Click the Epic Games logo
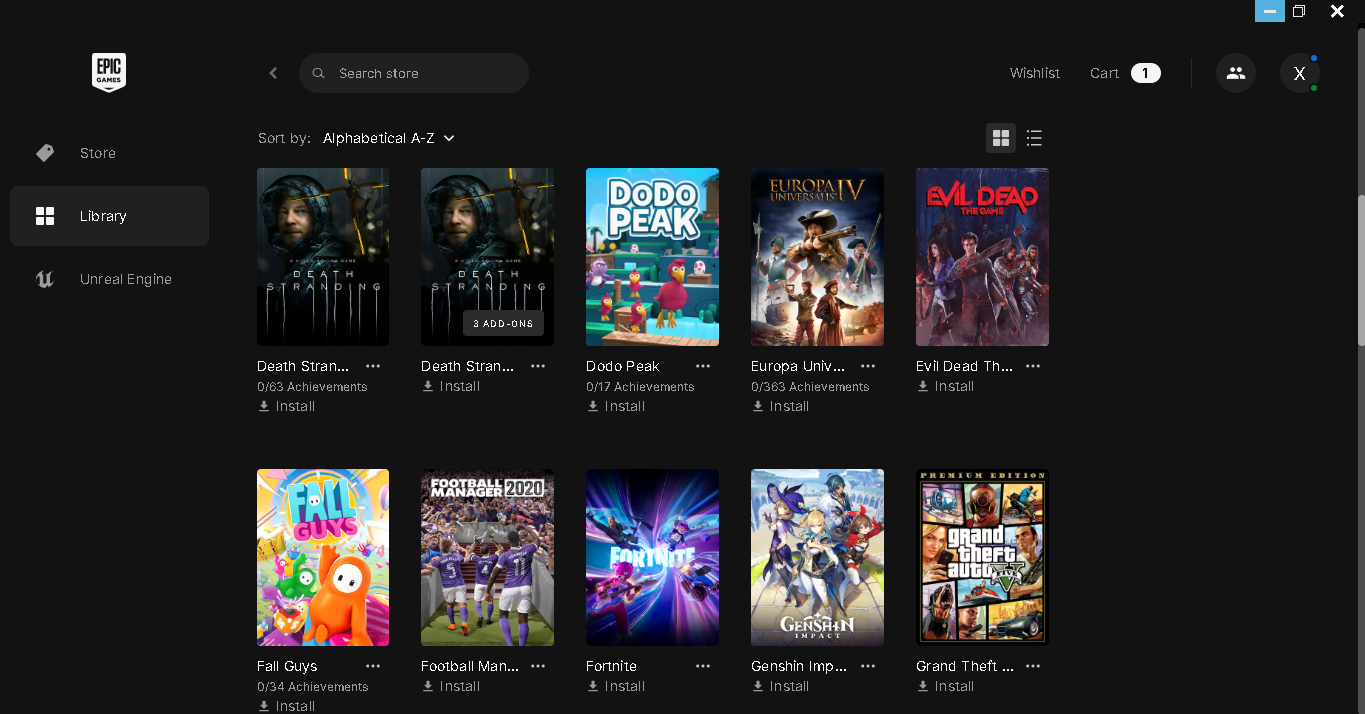The width and height of the screenshot is (1365, 714). 109,72
